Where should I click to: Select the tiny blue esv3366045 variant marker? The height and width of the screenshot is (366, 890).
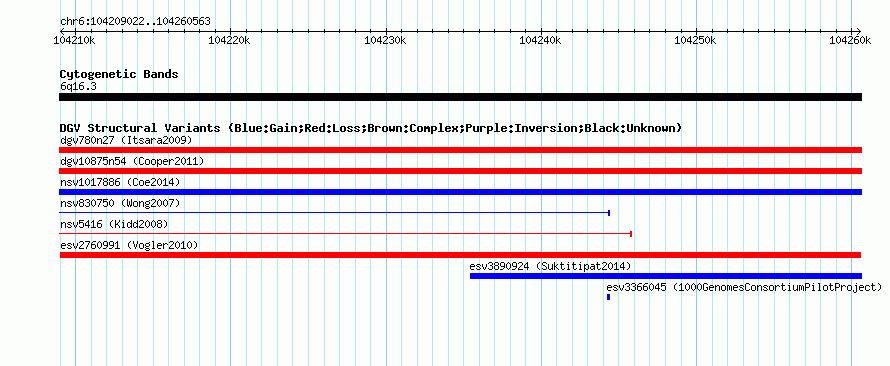click(x=608, y=297)
